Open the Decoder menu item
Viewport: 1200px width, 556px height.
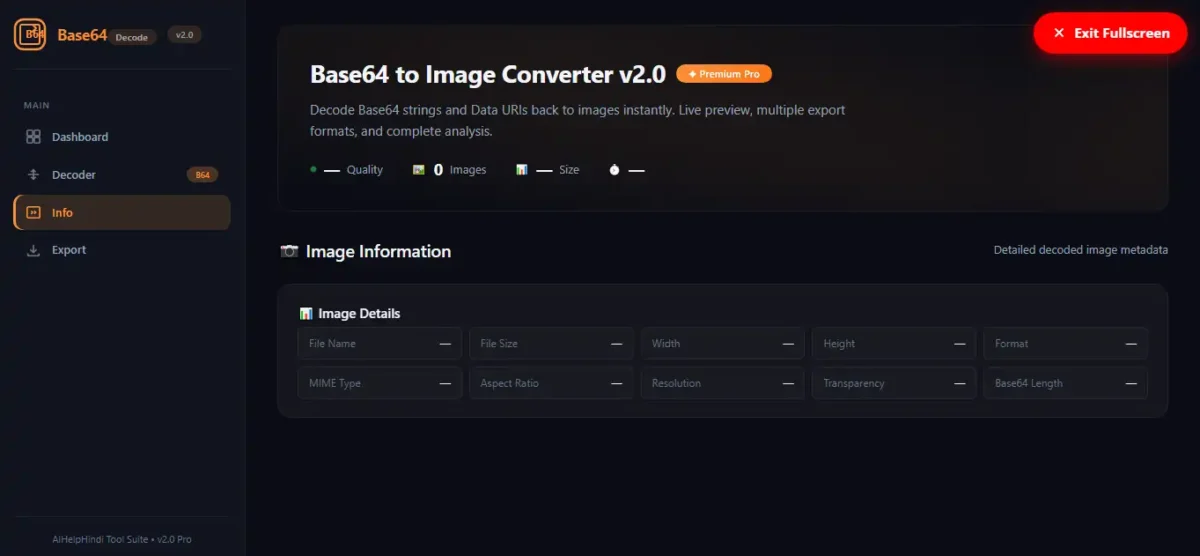[122, 175]
